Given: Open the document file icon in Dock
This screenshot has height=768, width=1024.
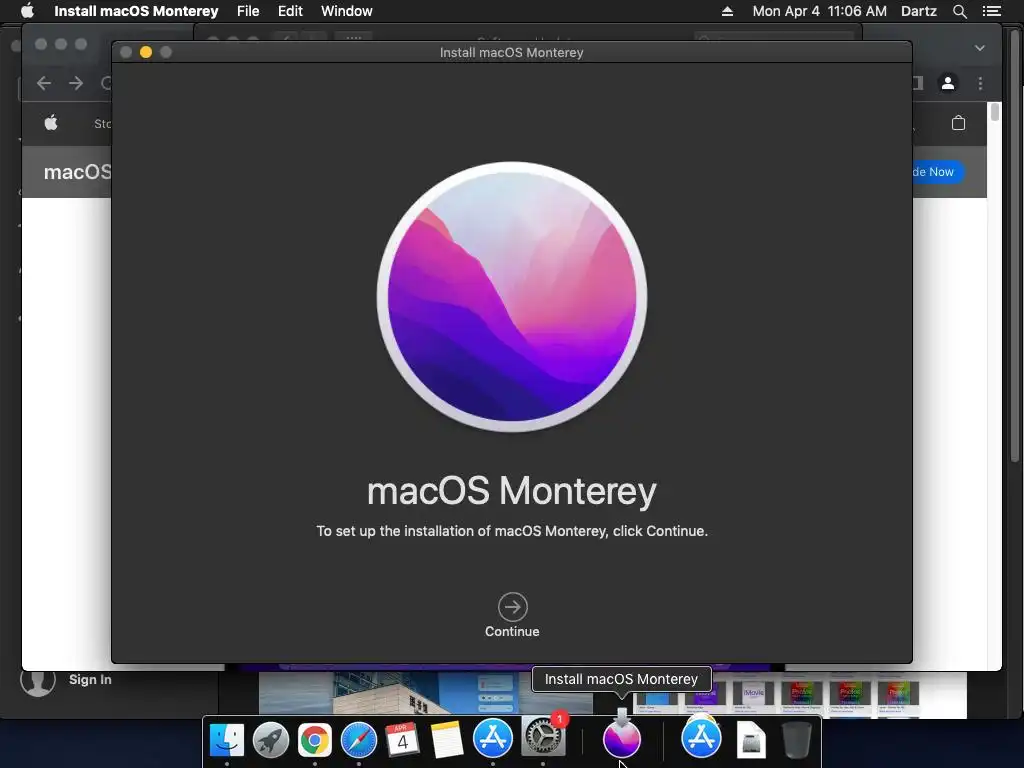Looking at the screenshot, I should [x=751, y=739].
